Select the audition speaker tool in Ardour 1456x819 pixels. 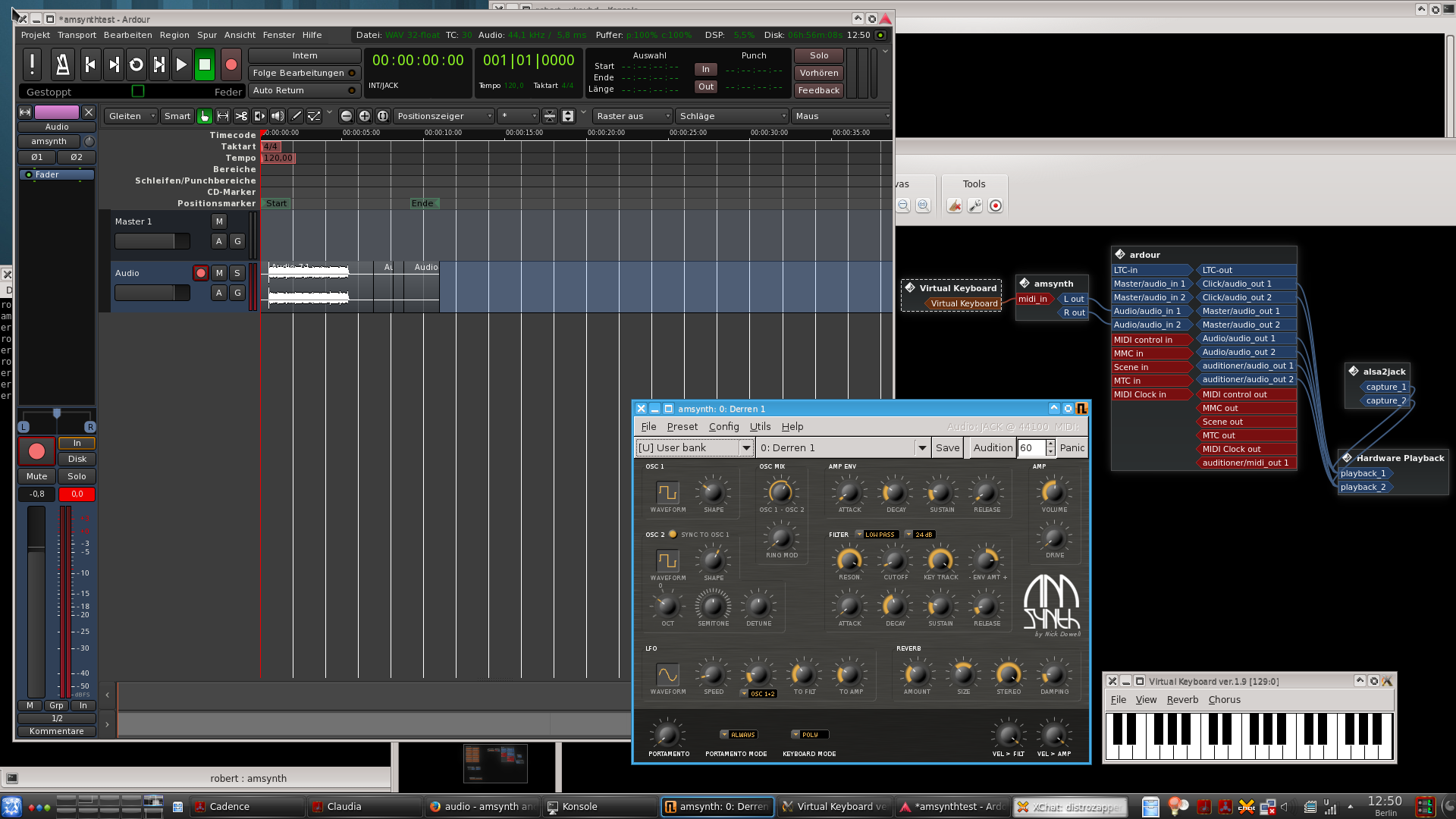pos(278,116)
